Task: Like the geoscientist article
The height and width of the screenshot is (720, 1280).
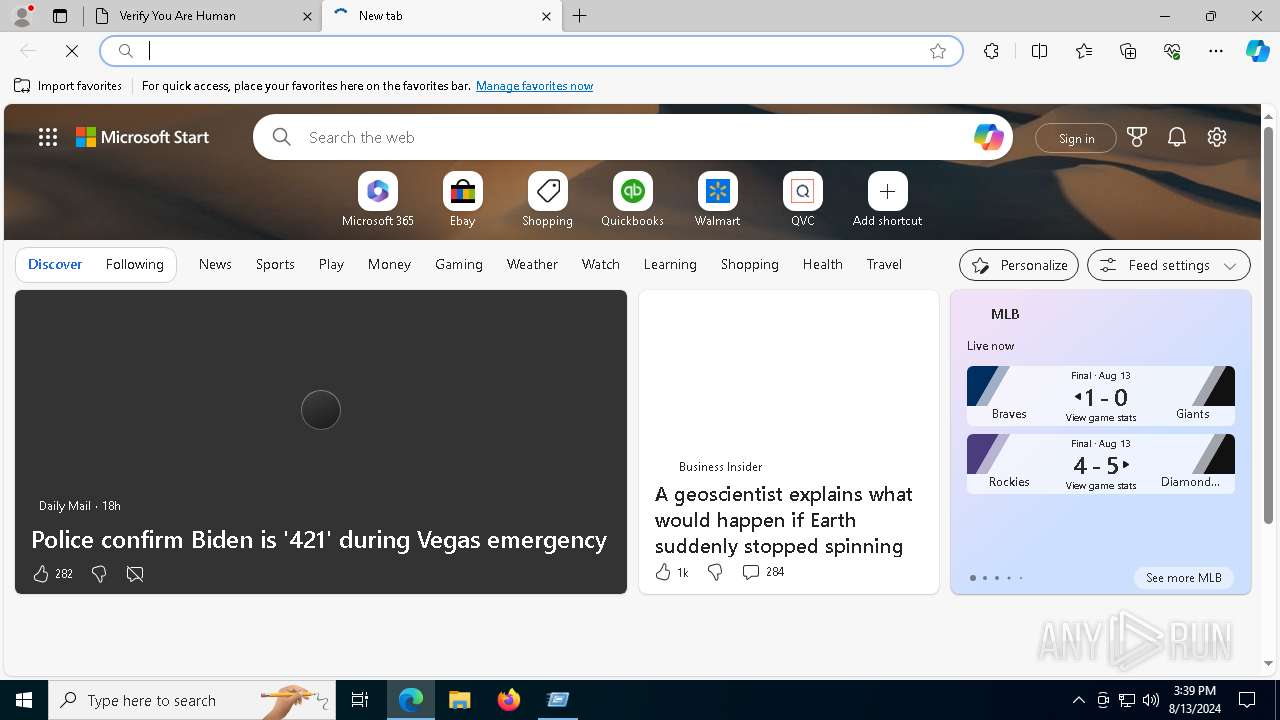Action: pos(663,572)
